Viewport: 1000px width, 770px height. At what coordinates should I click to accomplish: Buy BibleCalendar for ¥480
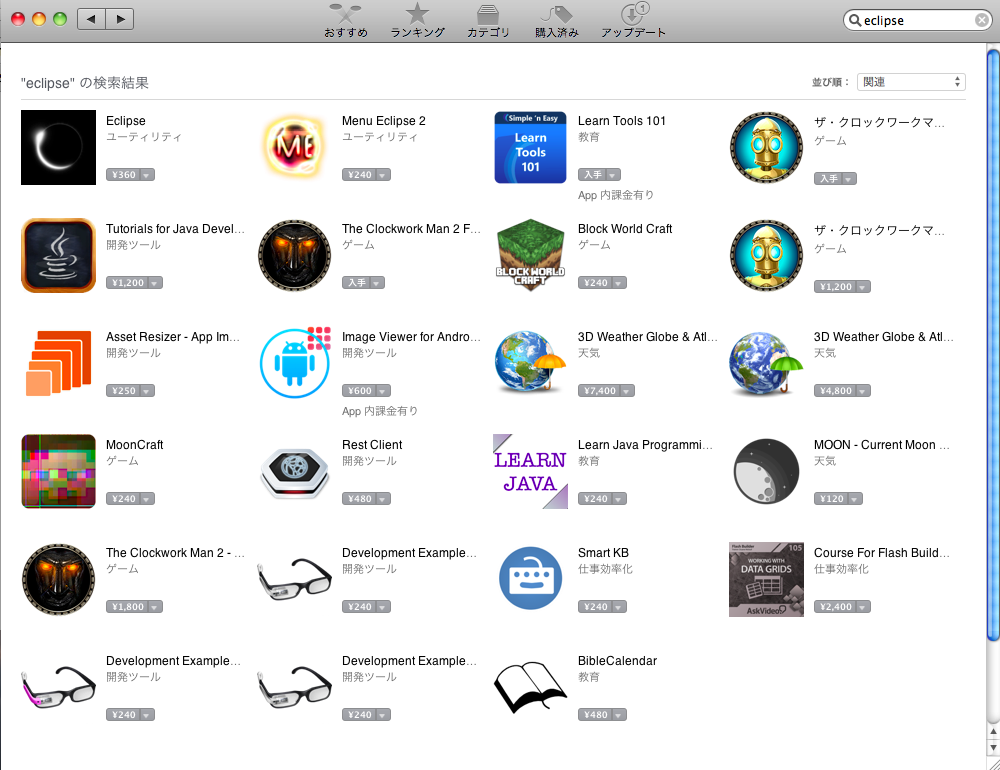(x=595, y=714)
